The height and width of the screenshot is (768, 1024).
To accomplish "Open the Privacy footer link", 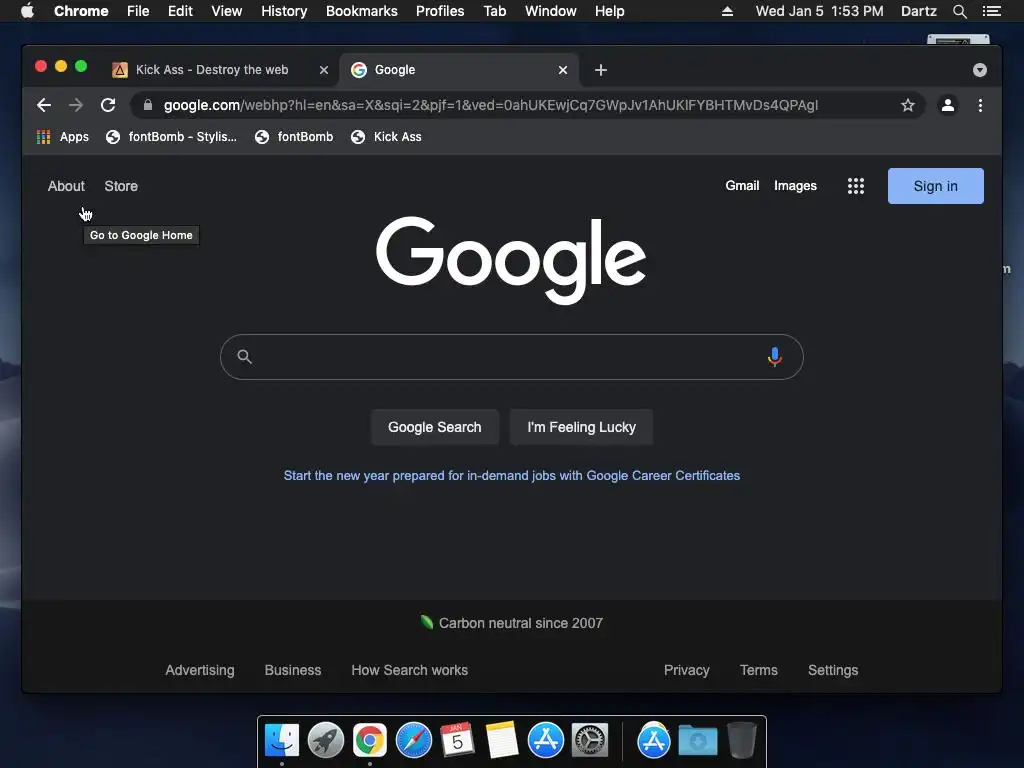I will 686,671.
